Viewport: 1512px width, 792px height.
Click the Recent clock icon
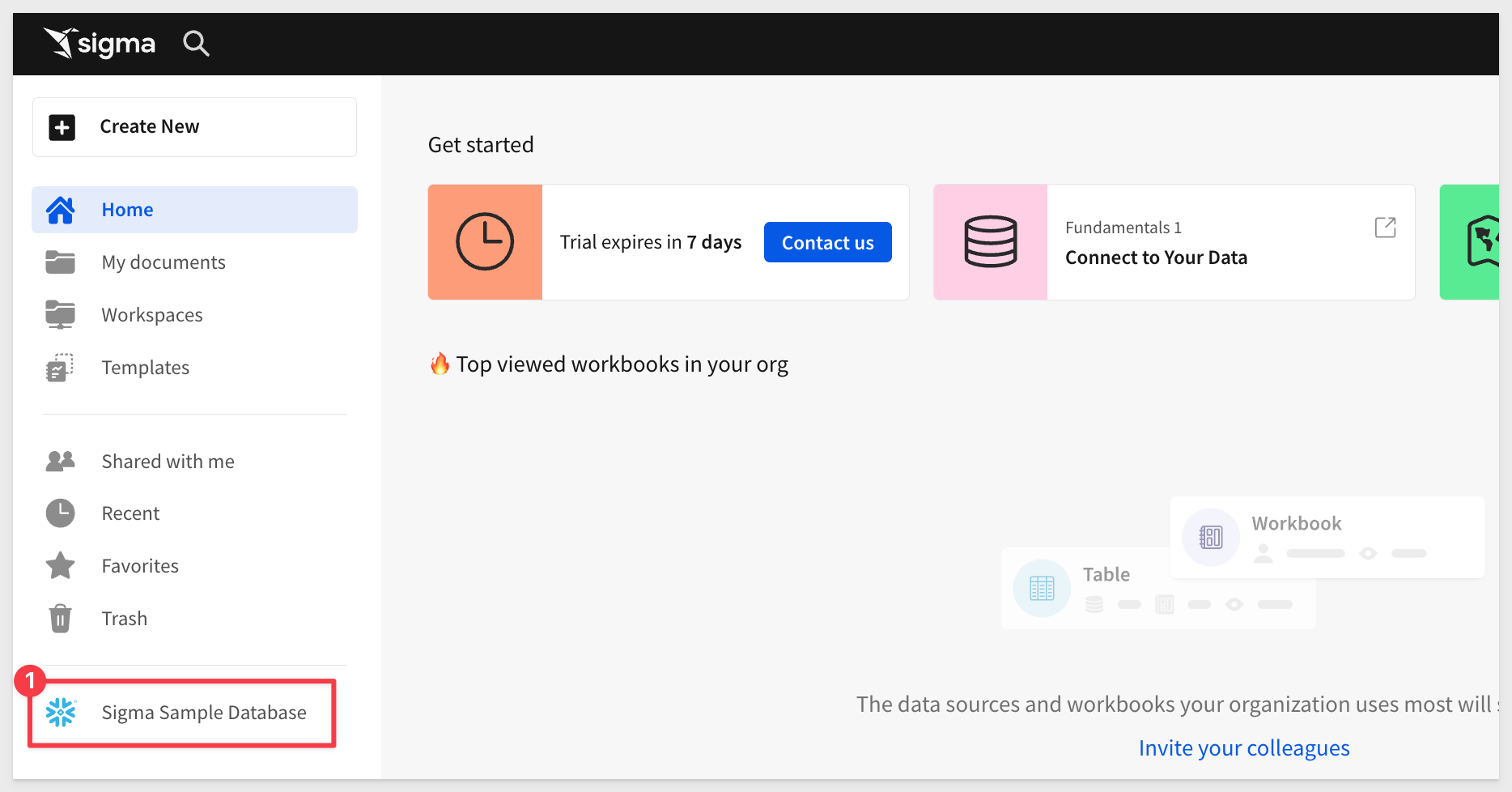click(61, 513)
